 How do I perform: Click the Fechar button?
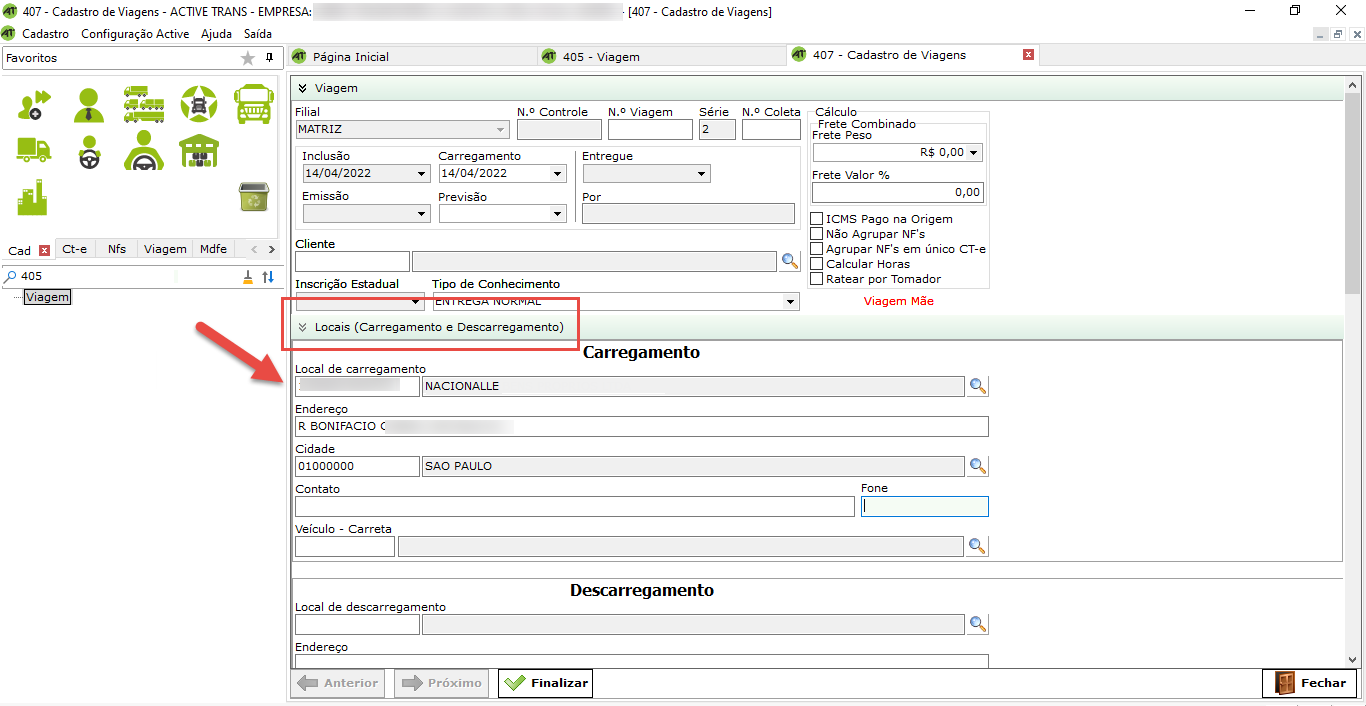coord(1310,683)
